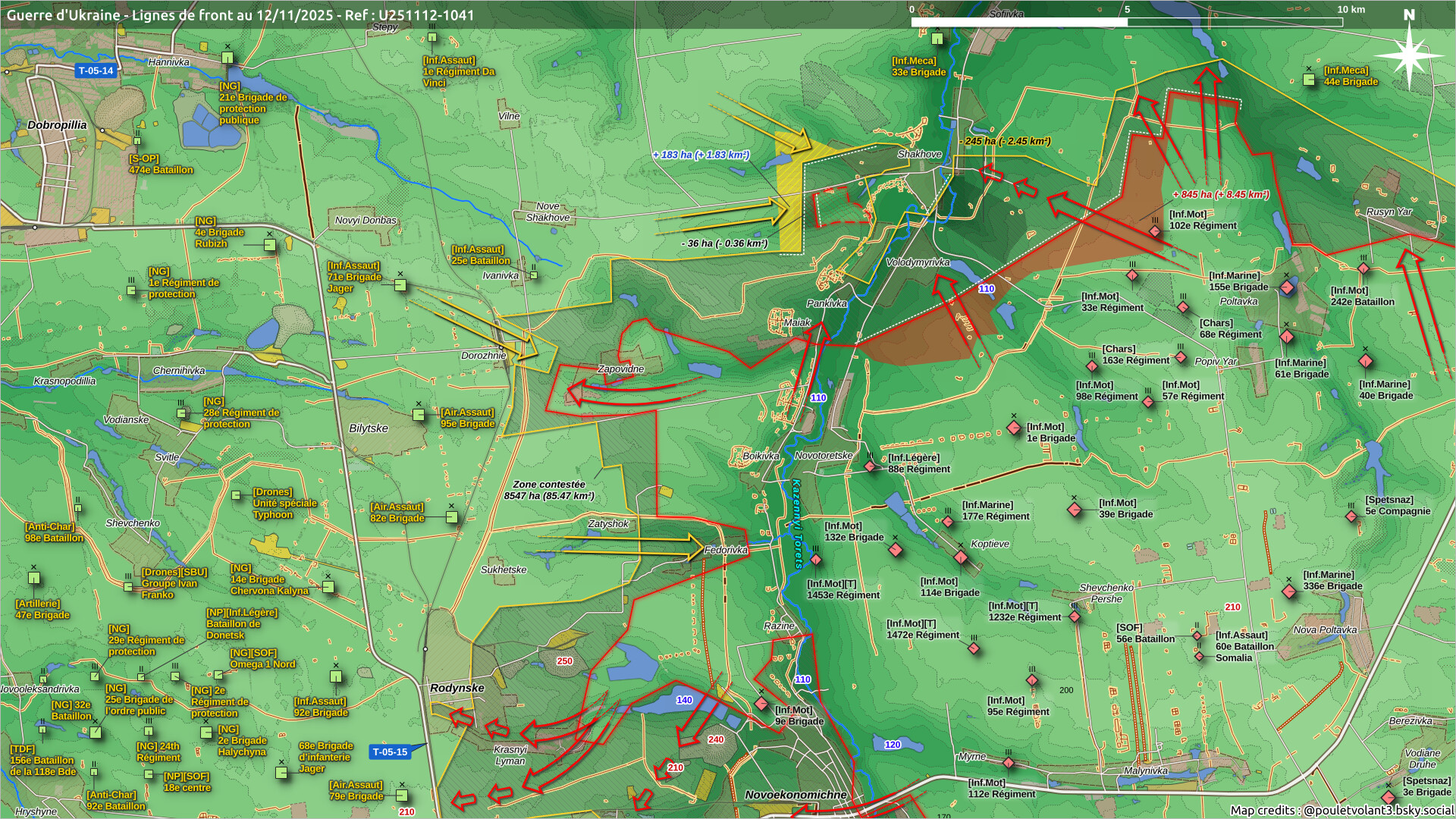Select the 39e Brigade red diamond marker
The image size is (1456, 819).
[x=1075, y=510]
